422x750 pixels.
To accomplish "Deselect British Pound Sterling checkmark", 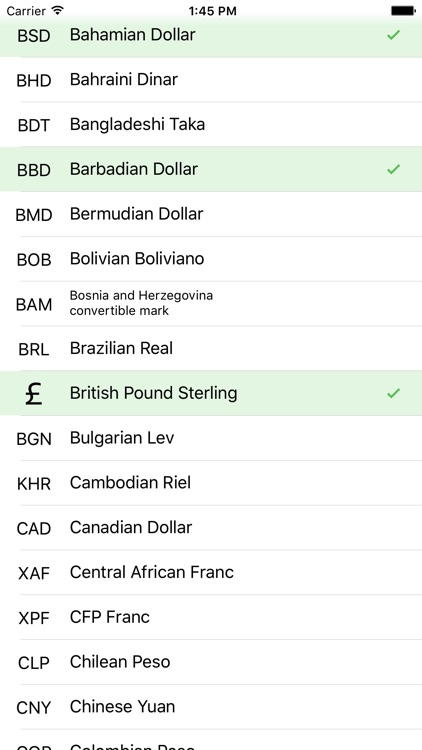I will pyautogui.click(x=393, y=393).
